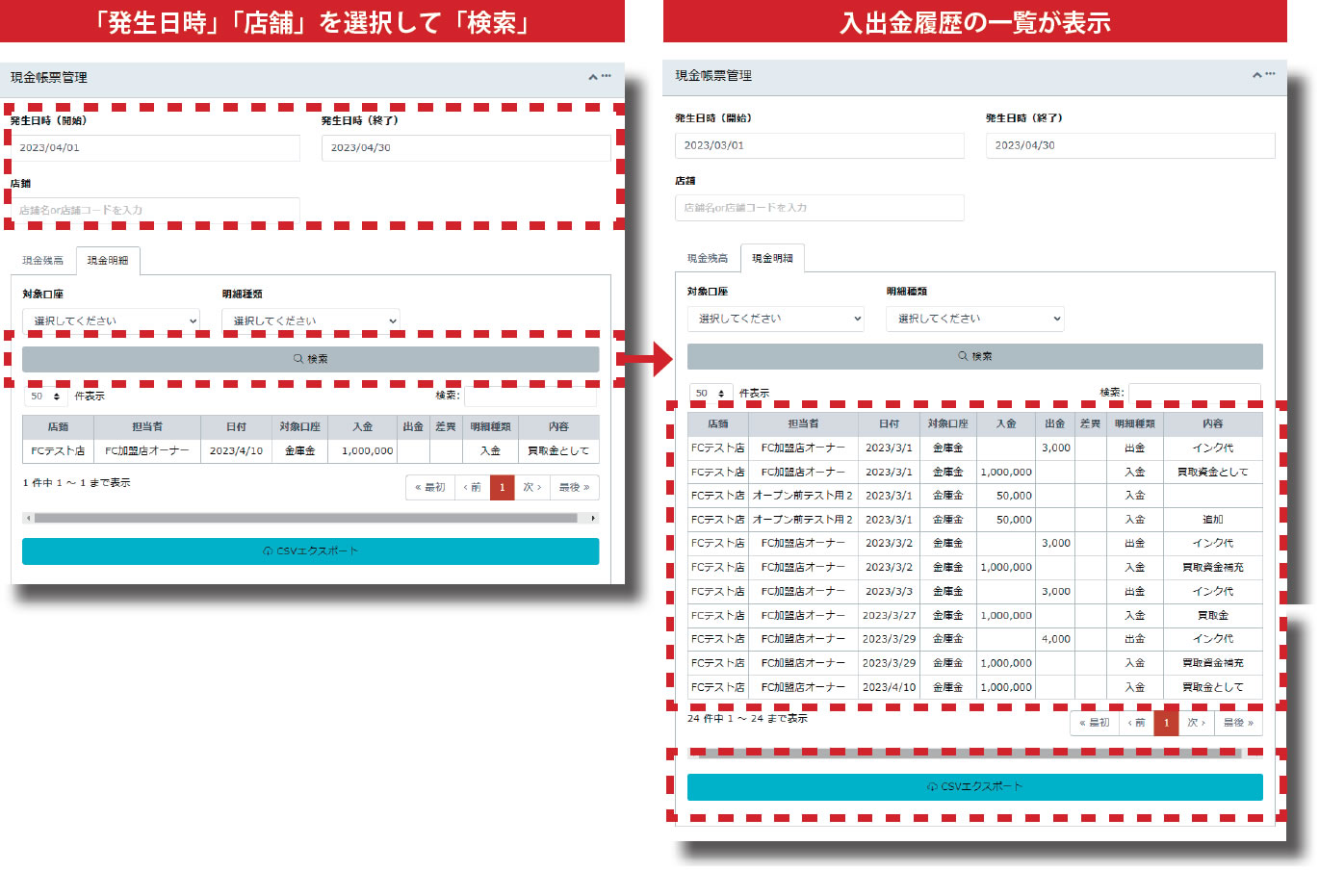Open the right panel's ellipsis options menu

(x=1271, y=74)
